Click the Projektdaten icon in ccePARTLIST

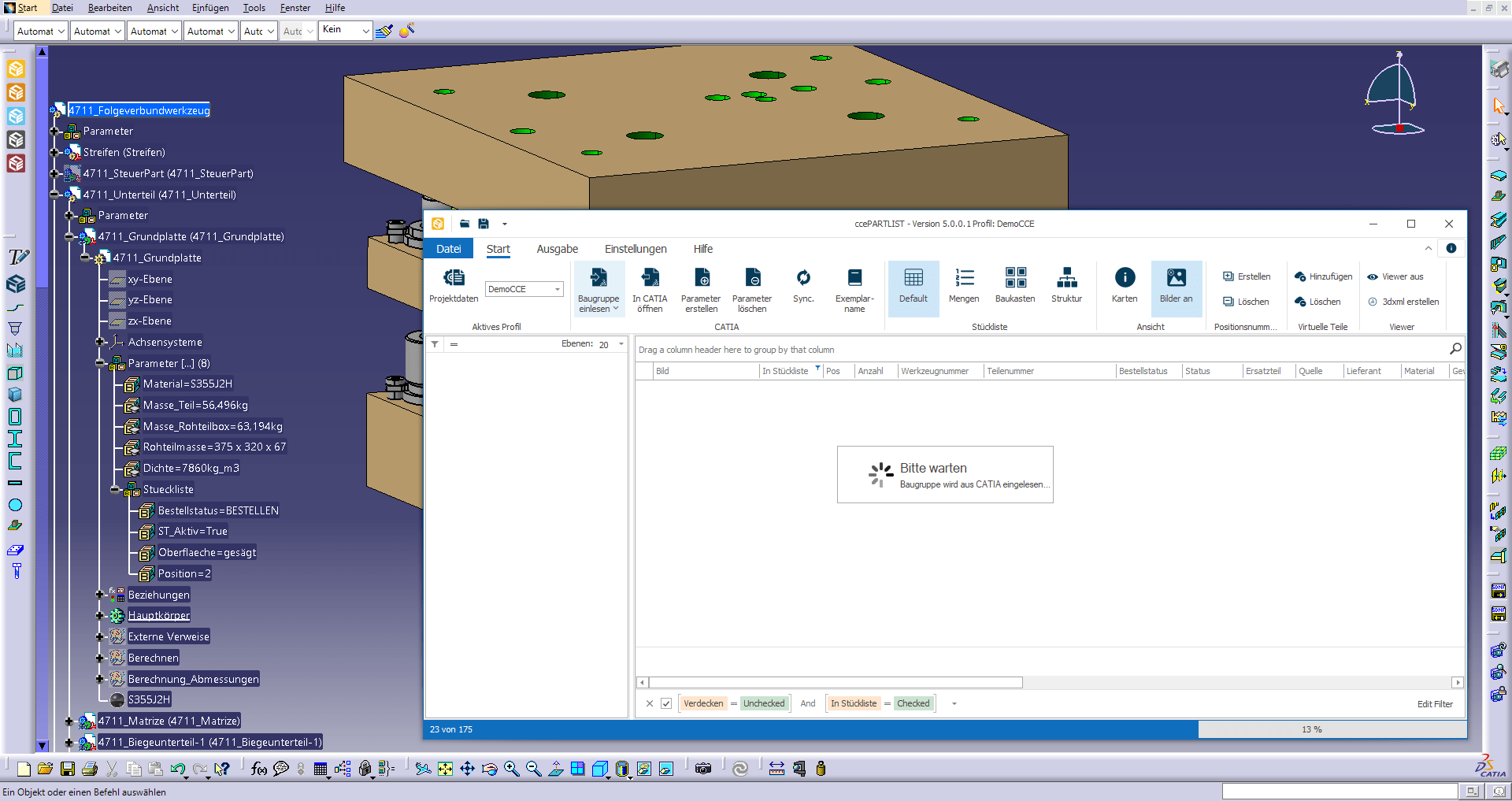(454, 278)
